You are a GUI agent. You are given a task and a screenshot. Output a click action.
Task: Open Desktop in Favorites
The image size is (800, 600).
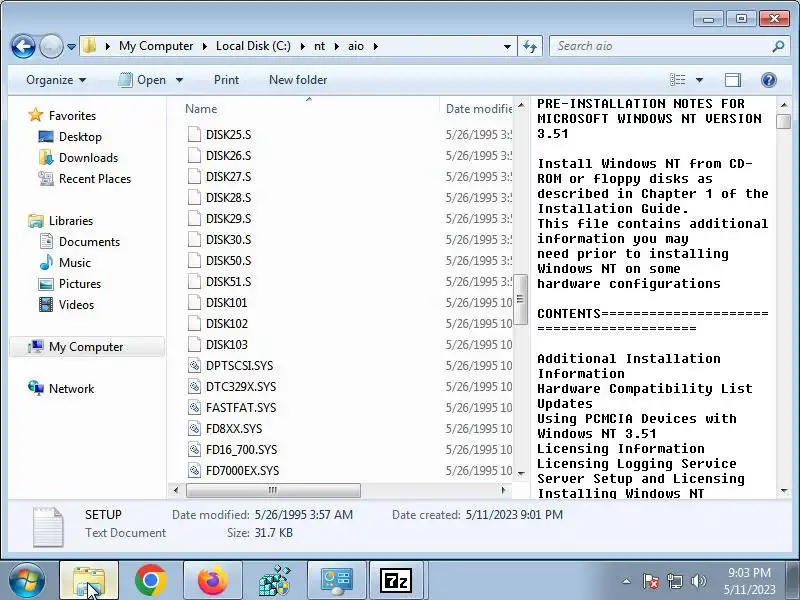pos(80,137)
